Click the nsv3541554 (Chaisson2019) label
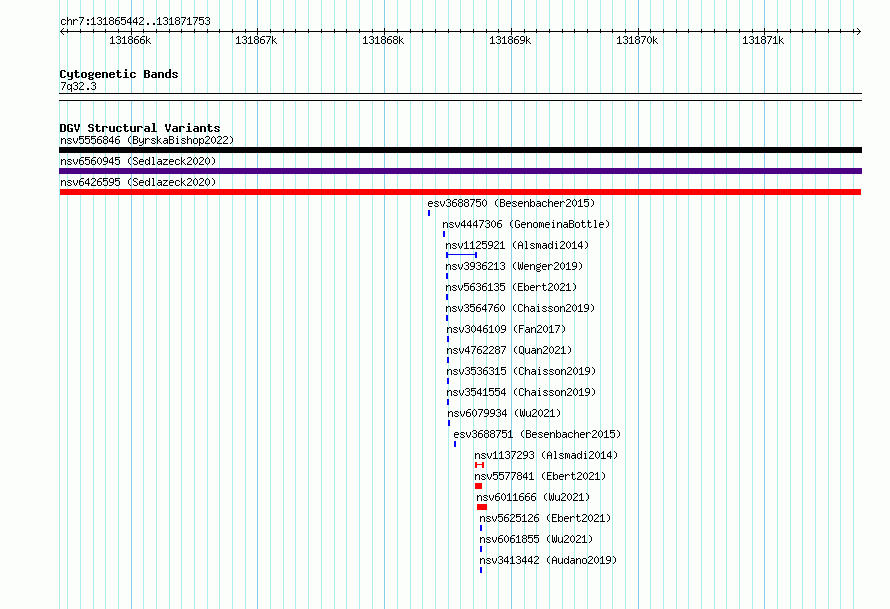 coord(521,392)
